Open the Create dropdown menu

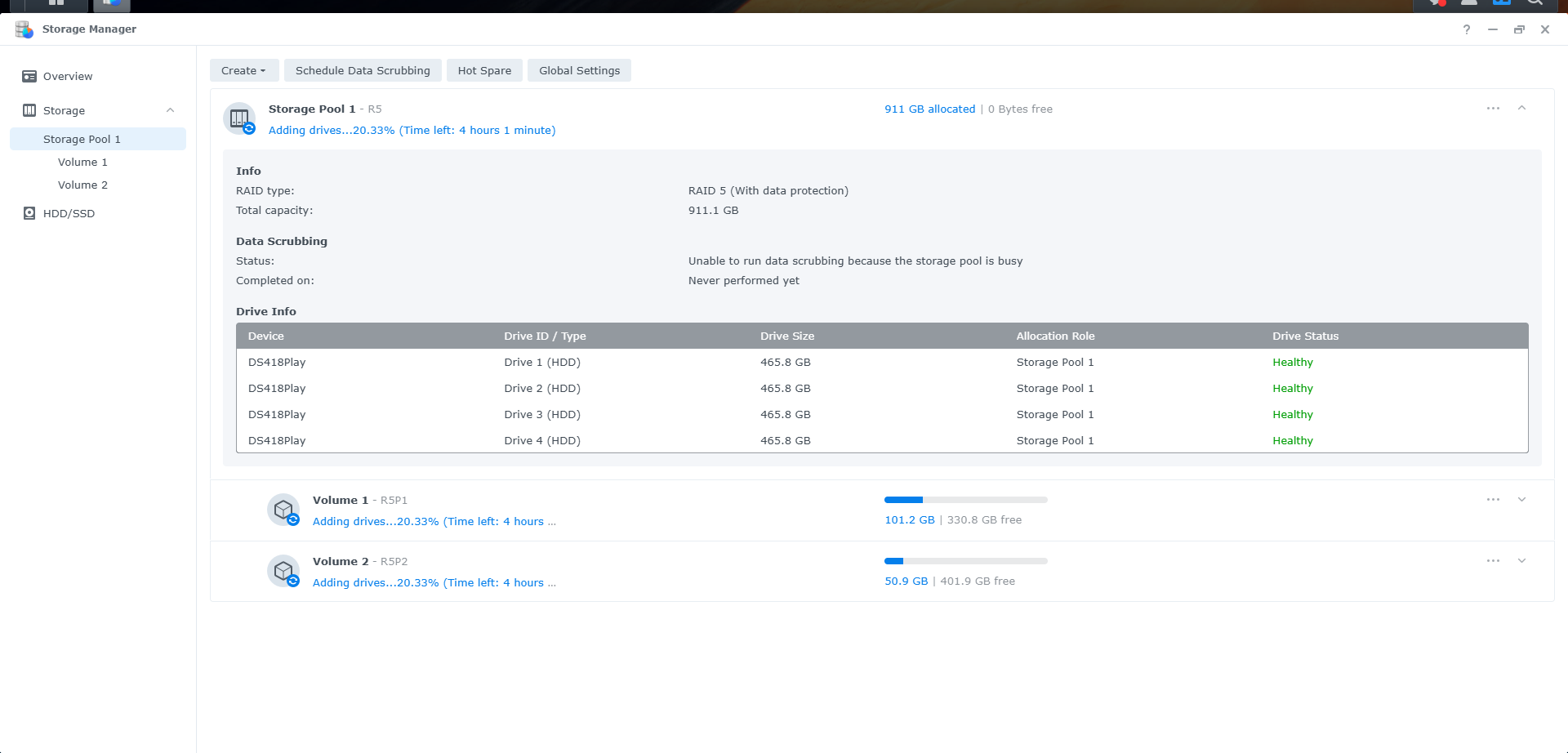pyautogui.click(x=244, y=70)
